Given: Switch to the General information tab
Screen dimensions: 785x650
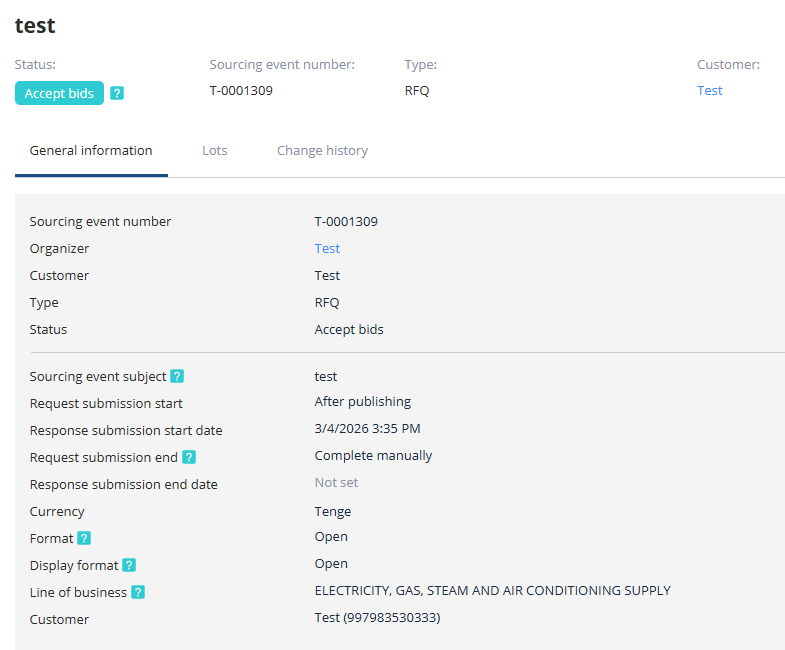Looking at the screenshot, I should click(91, 151).
